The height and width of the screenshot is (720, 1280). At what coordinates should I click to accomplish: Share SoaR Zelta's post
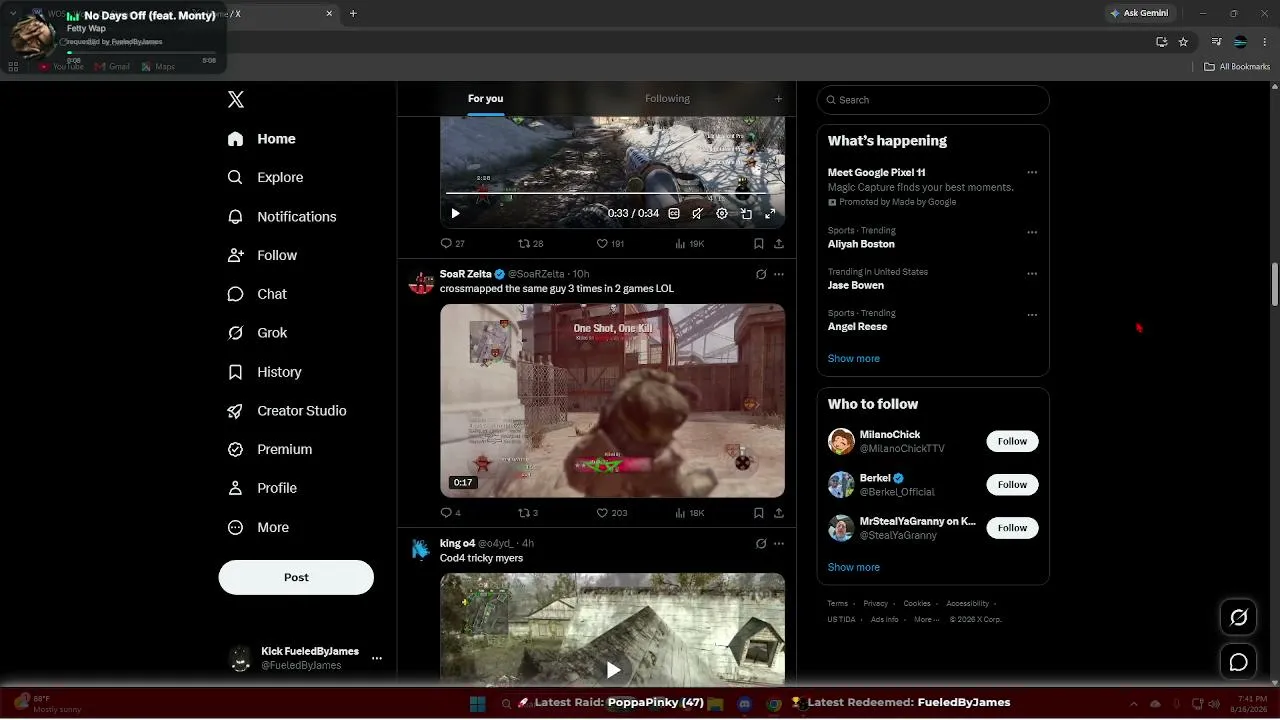(x=779, y=513)
